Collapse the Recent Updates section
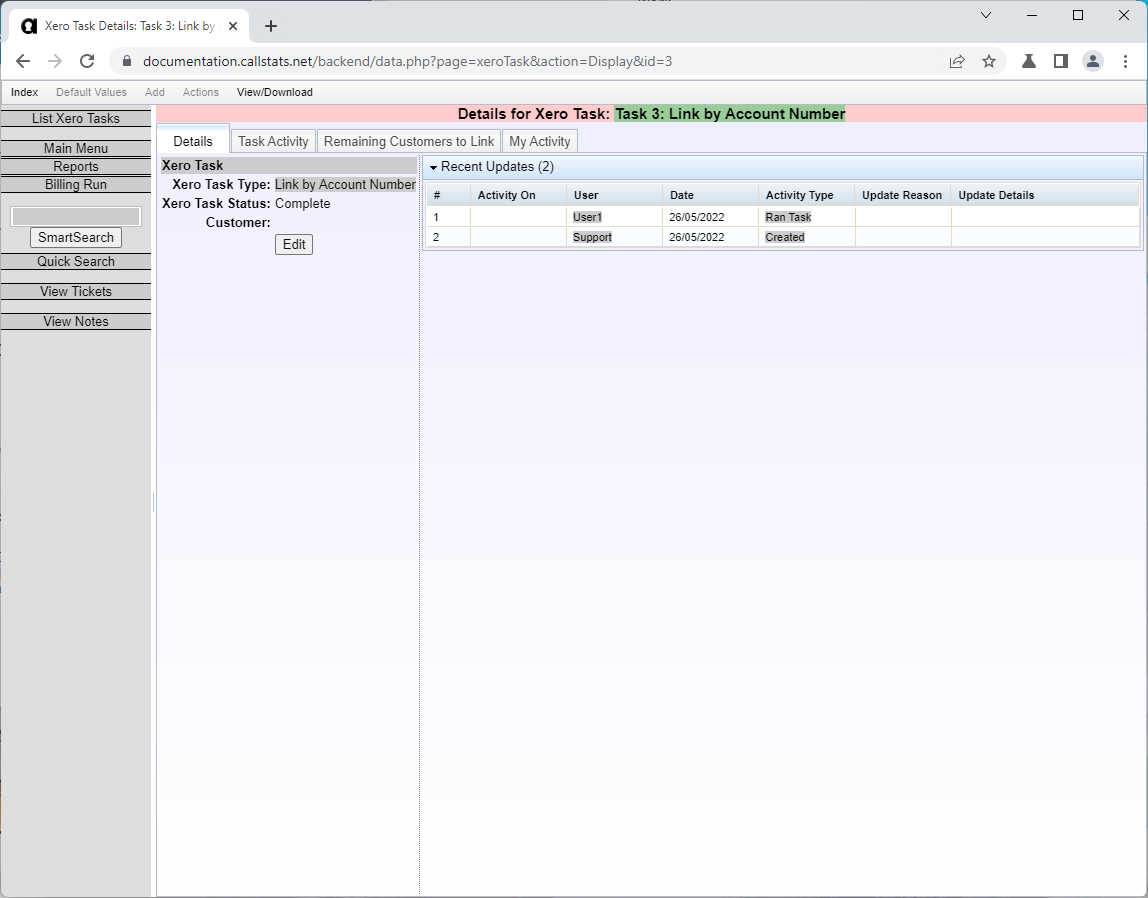The width and height of the screenshot is (1148, 898). pyautogui.click(x=434, y=167)
